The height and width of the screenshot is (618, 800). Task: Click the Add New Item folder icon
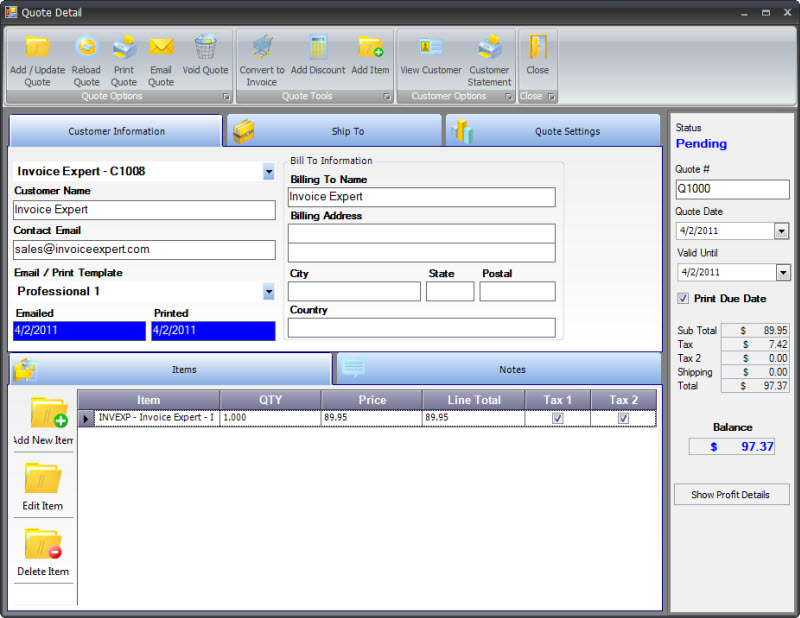click(49, 412)
